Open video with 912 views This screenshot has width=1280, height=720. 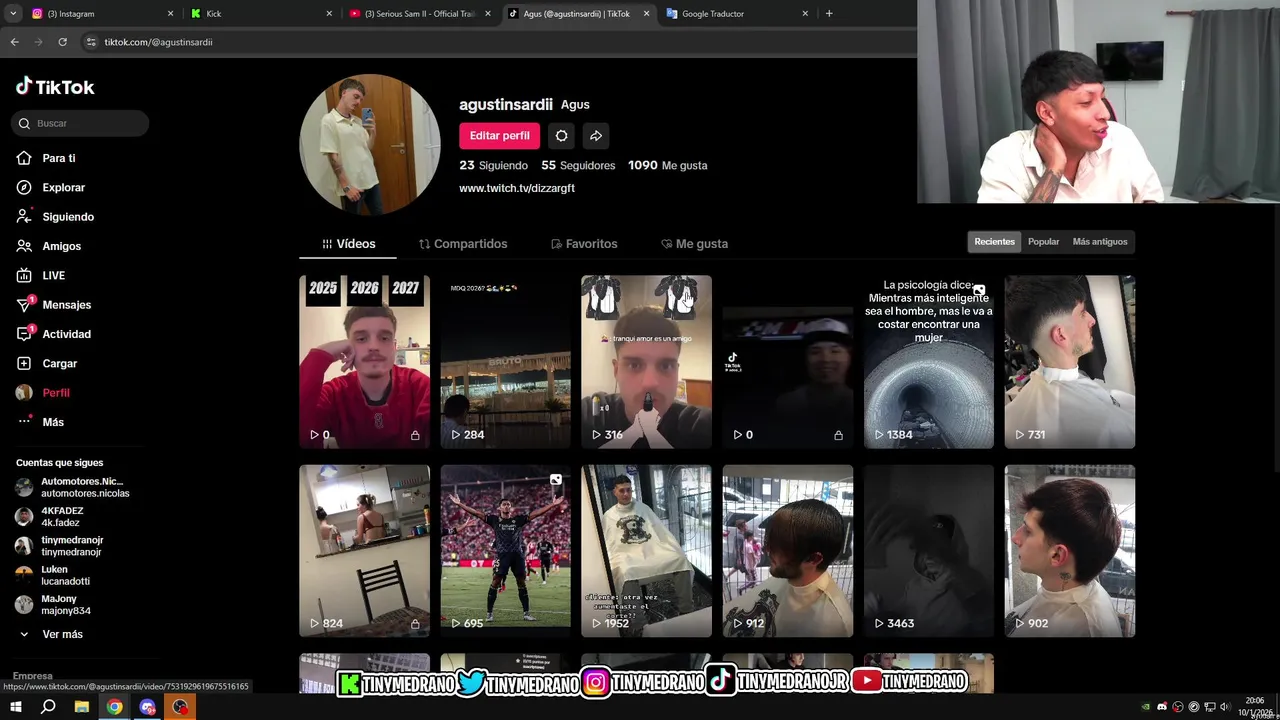(x=788, y=551)
